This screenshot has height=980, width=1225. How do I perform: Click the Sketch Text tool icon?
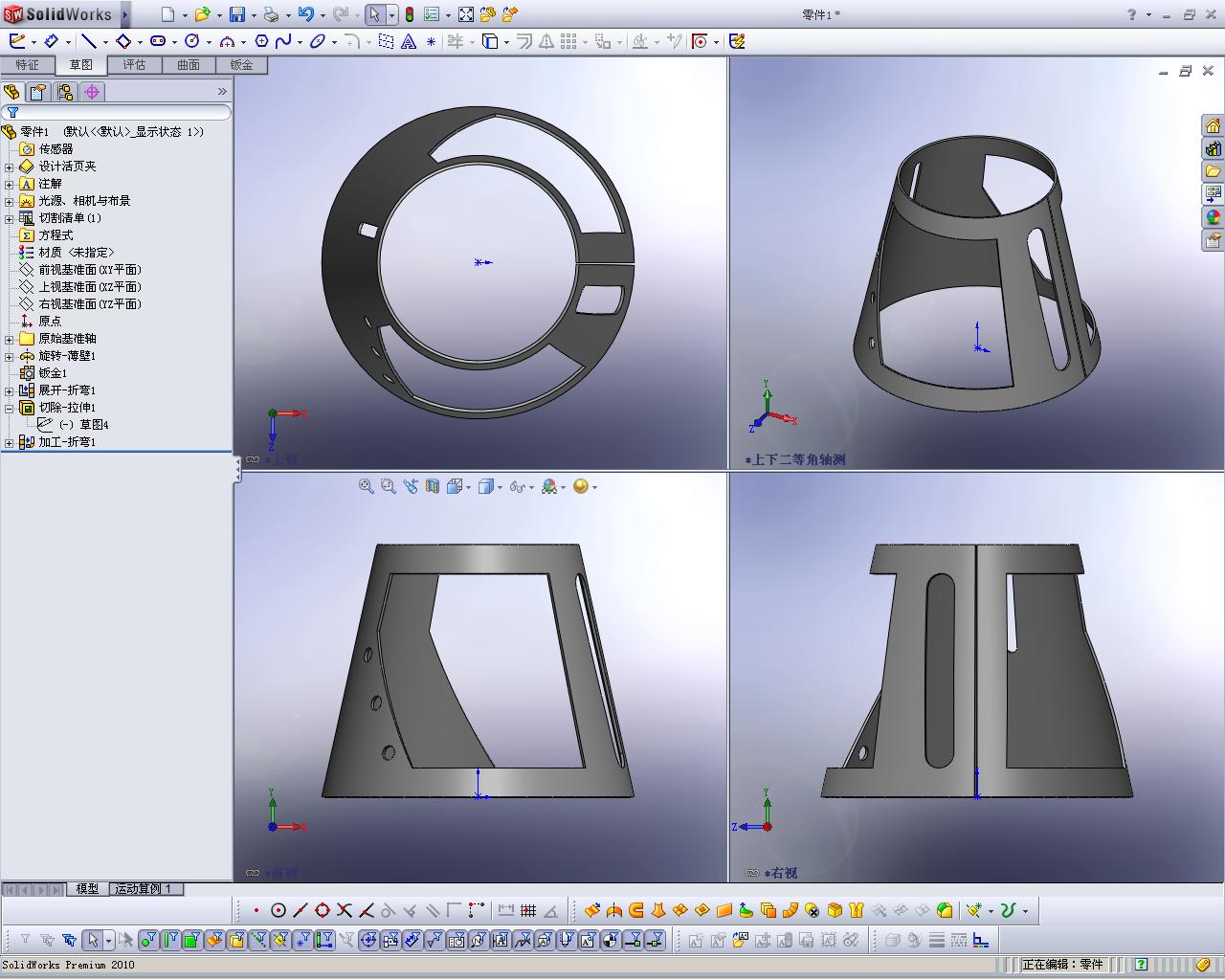pos(408,41)
